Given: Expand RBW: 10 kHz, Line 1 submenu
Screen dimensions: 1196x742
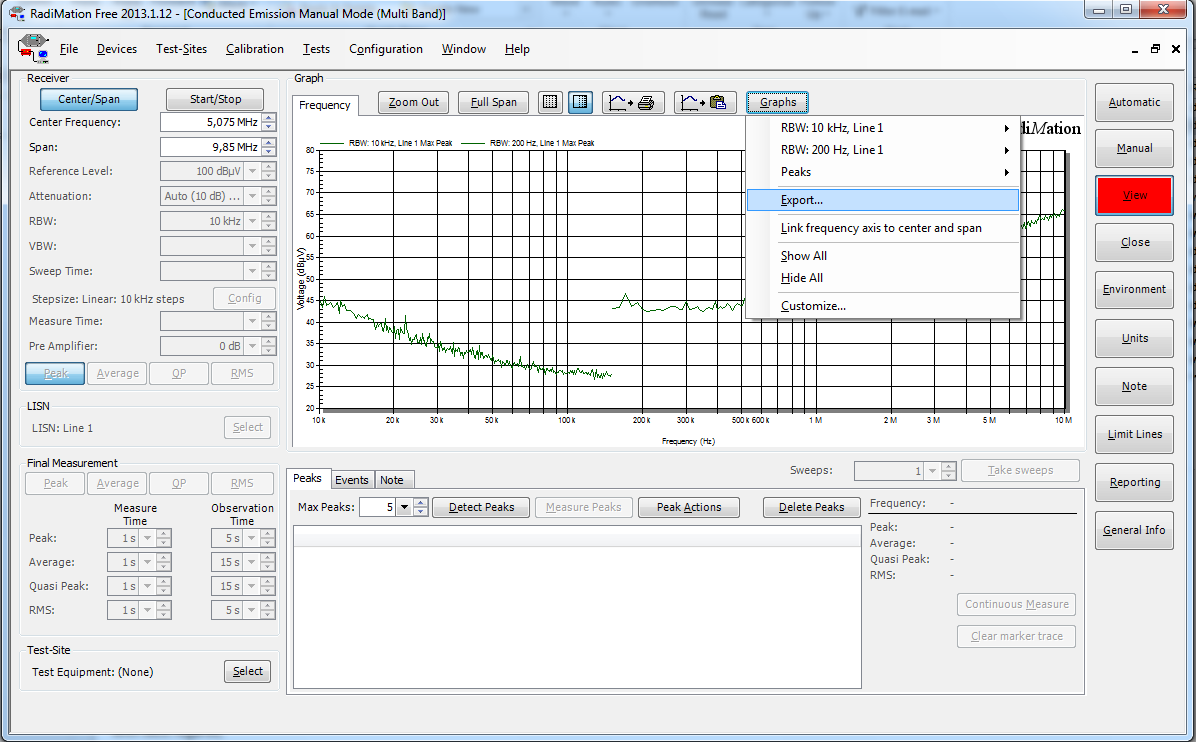Looking at the screenshot, I should (883, 128).
